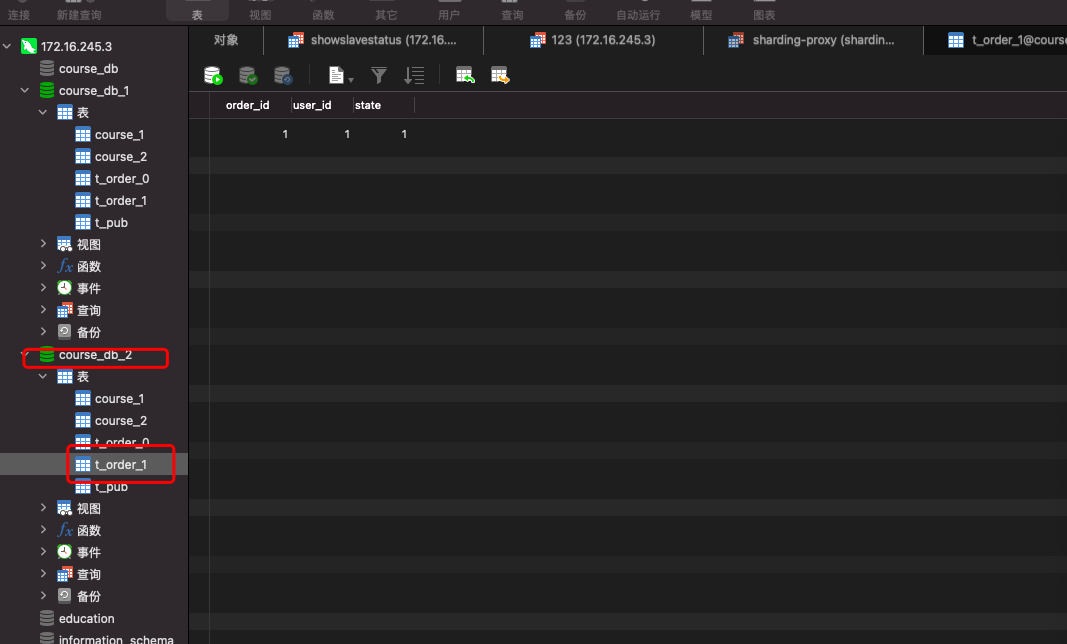Screen dimensions: 1067x644
Task: Switch to the 对象 tab
Action: coord(226,40)
